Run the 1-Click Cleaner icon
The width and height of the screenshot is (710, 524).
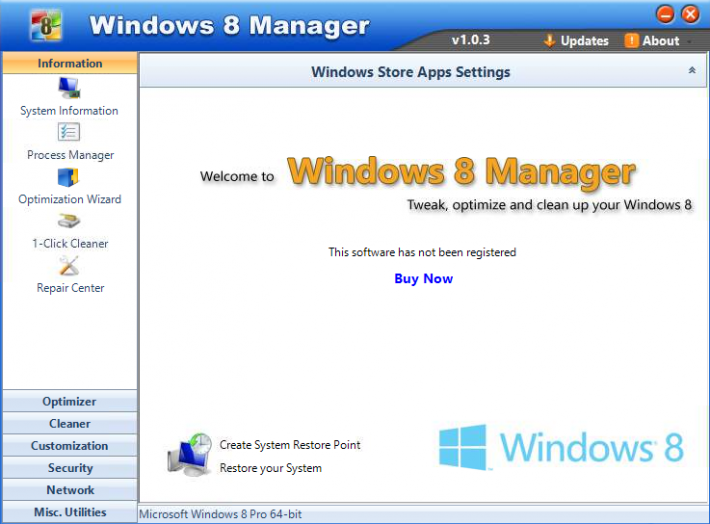coord(69,221)
